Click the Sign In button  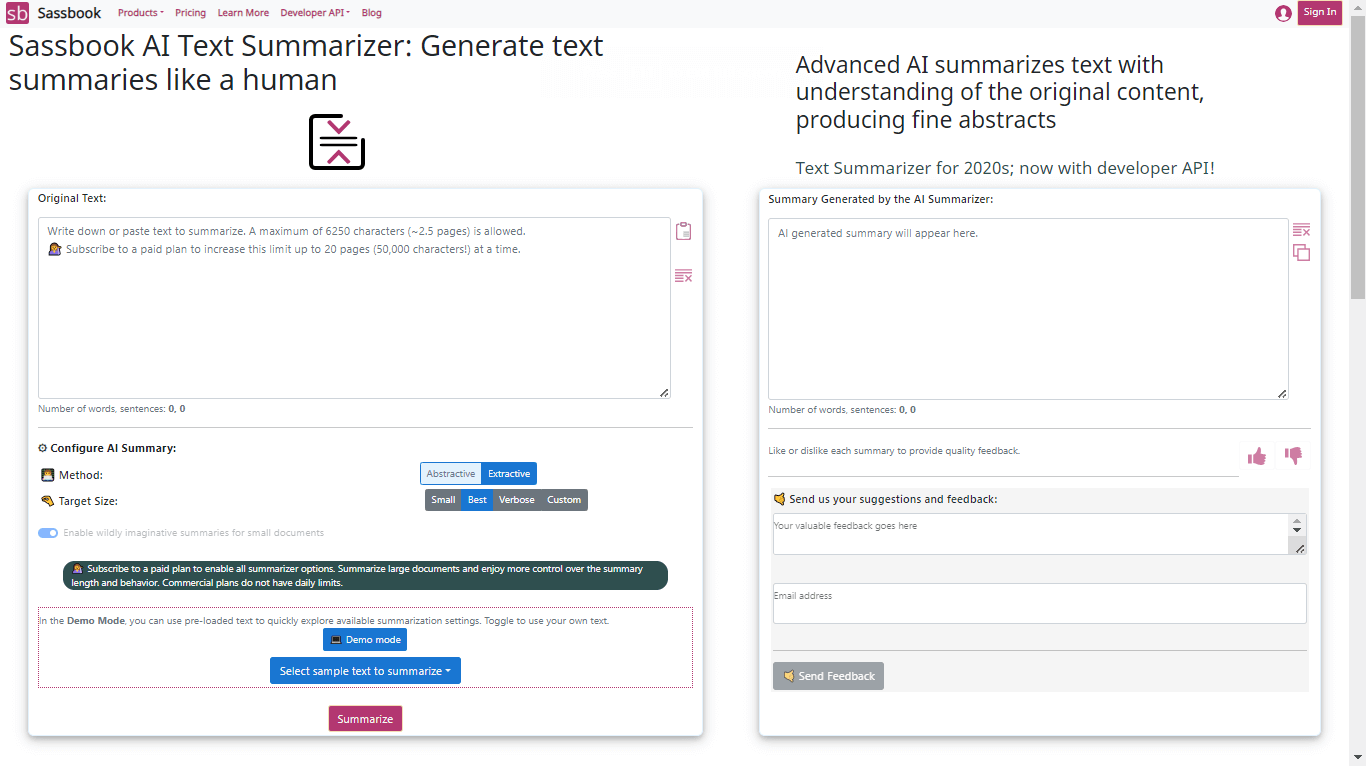(1319, 13)
